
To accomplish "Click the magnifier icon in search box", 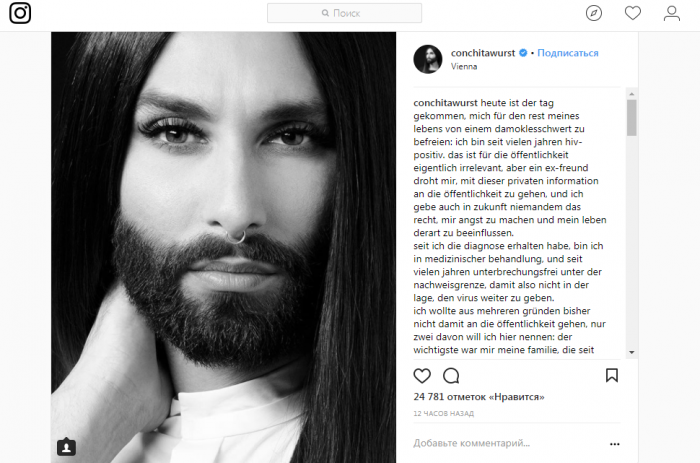I will pos(325,13).
